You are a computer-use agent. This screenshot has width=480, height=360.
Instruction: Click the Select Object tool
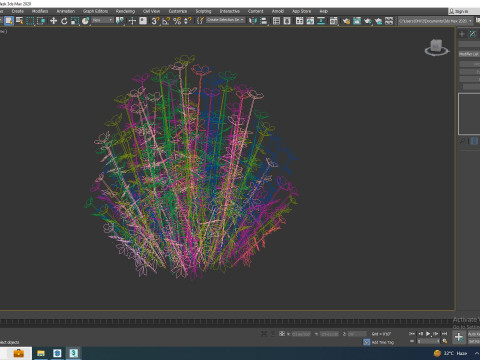coord(9,21)
